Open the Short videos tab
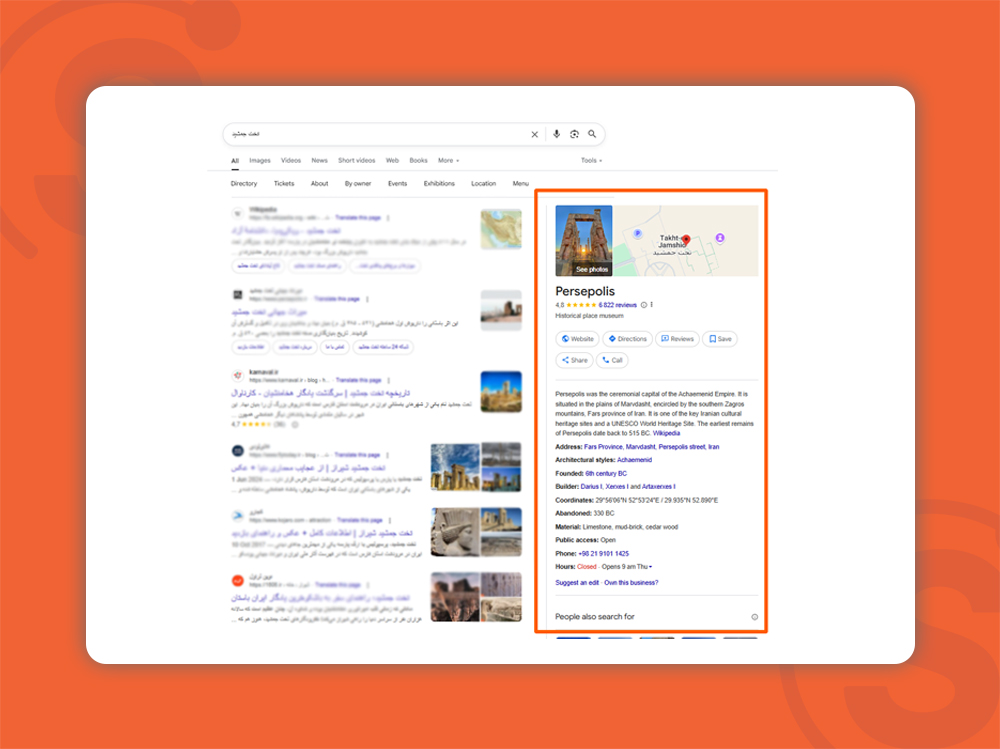Image resolution: width=1000 pixels, height=749 pixels. click(x=357, y=161)
